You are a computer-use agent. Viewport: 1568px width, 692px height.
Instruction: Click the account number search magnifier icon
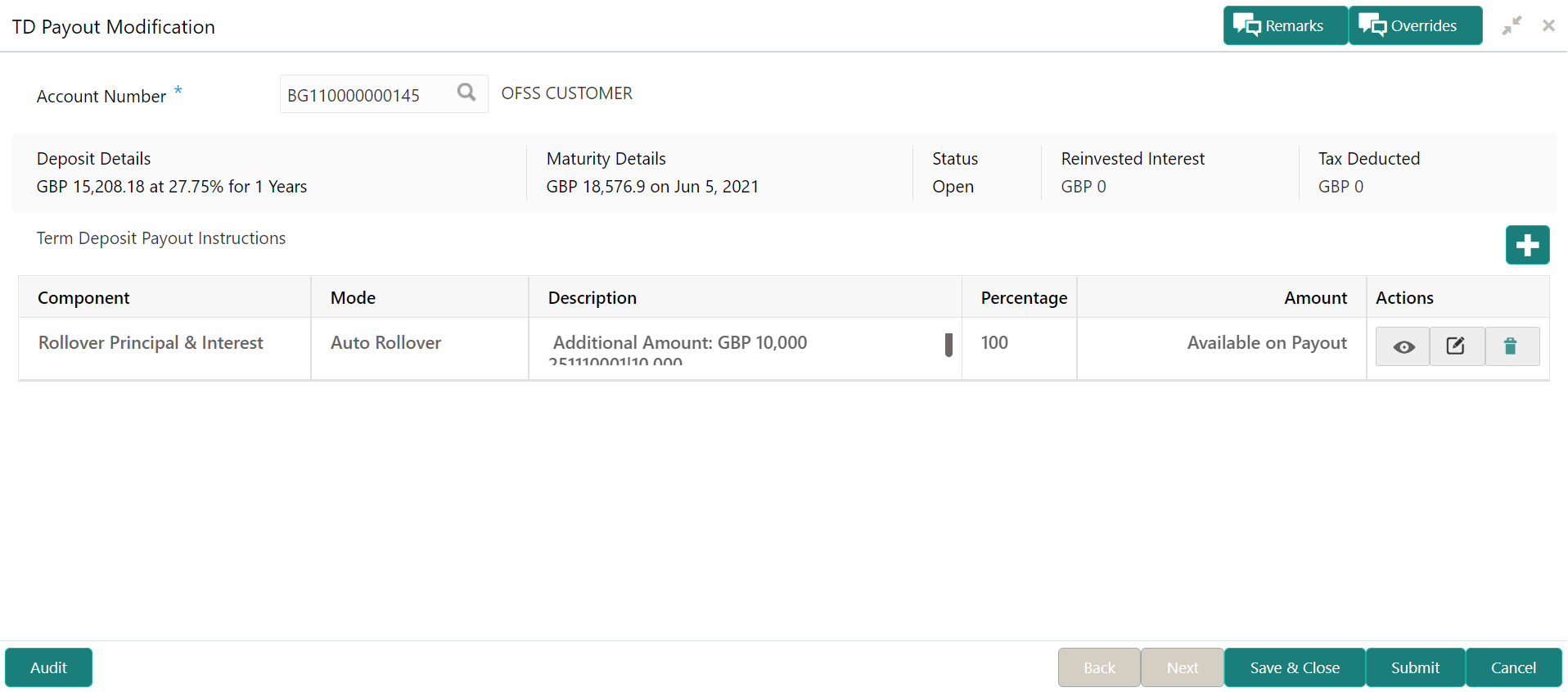(466, 93)
